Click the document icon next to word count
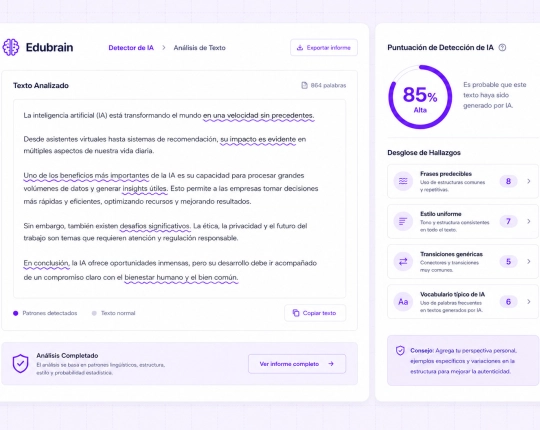The width and height of the screenshot is (540, 430). 304,85
